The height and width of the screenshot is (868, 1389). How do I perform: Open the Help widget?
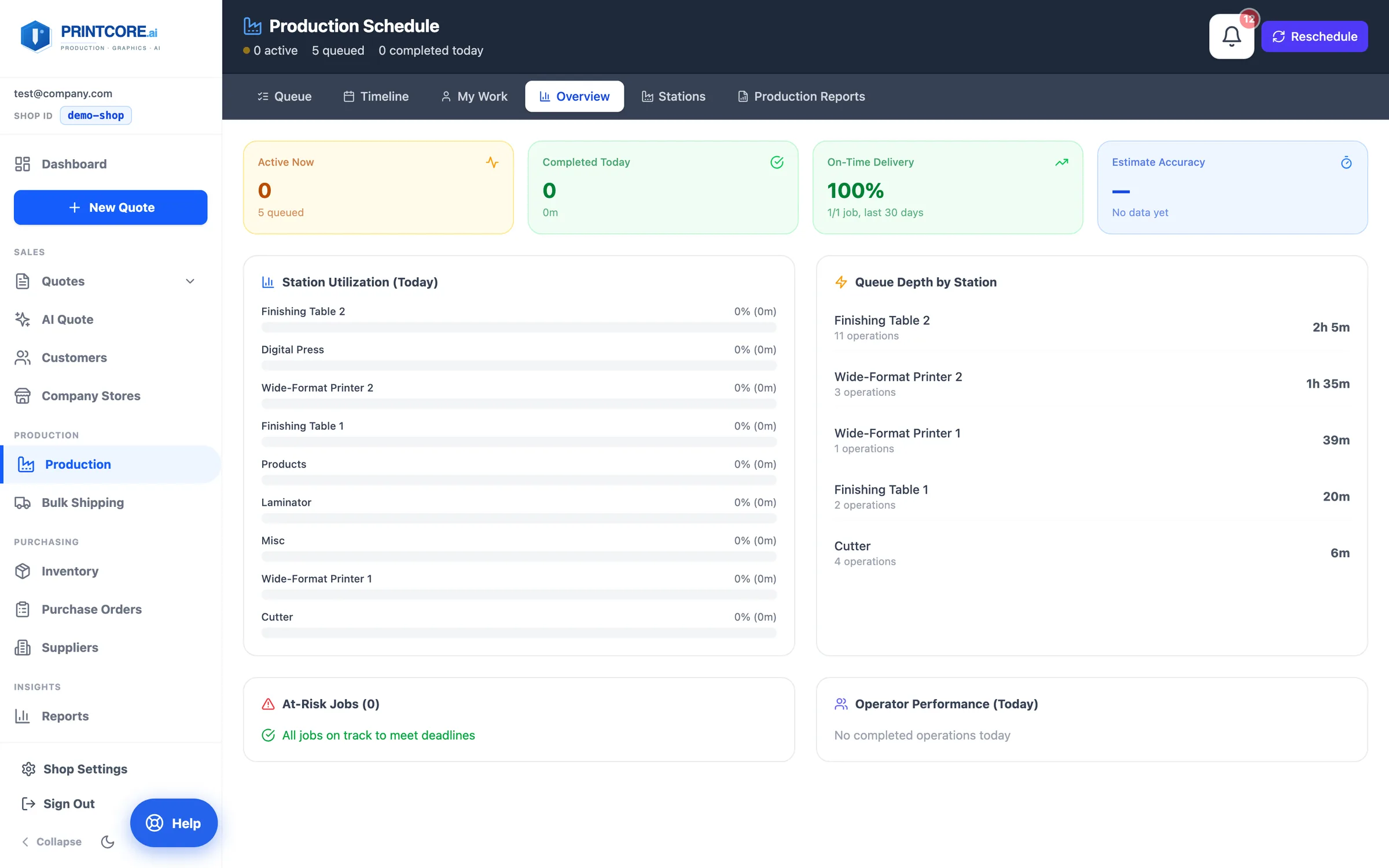pos(174,823)
